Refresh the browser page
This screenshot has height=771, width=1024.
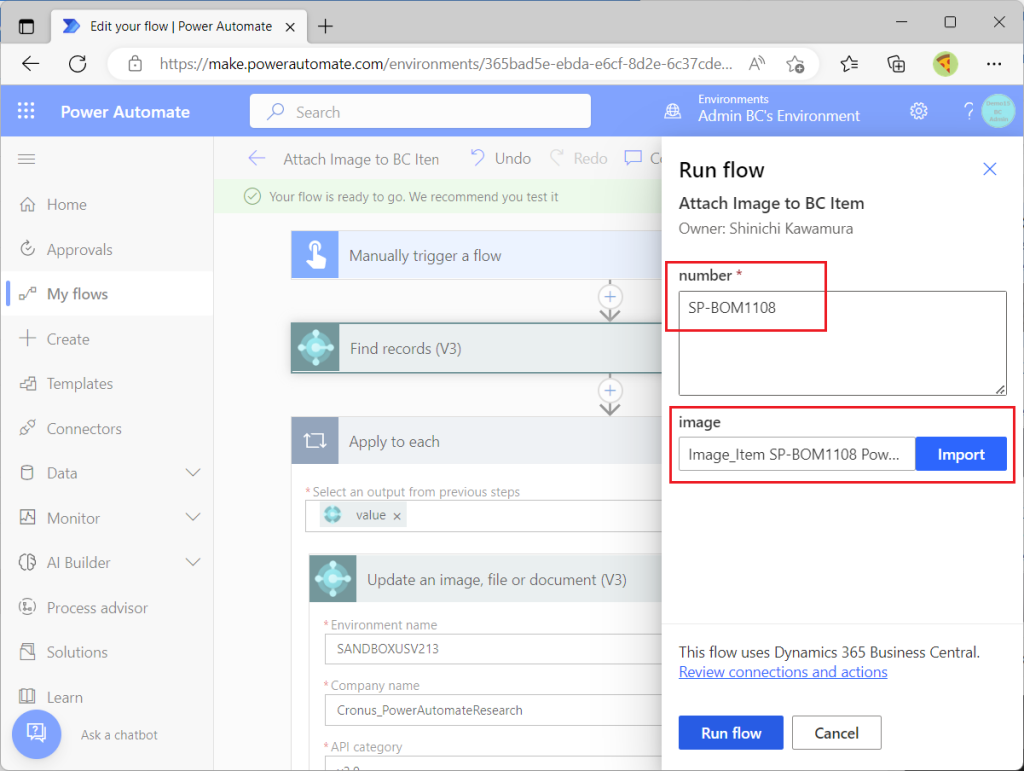coord(78,64)
